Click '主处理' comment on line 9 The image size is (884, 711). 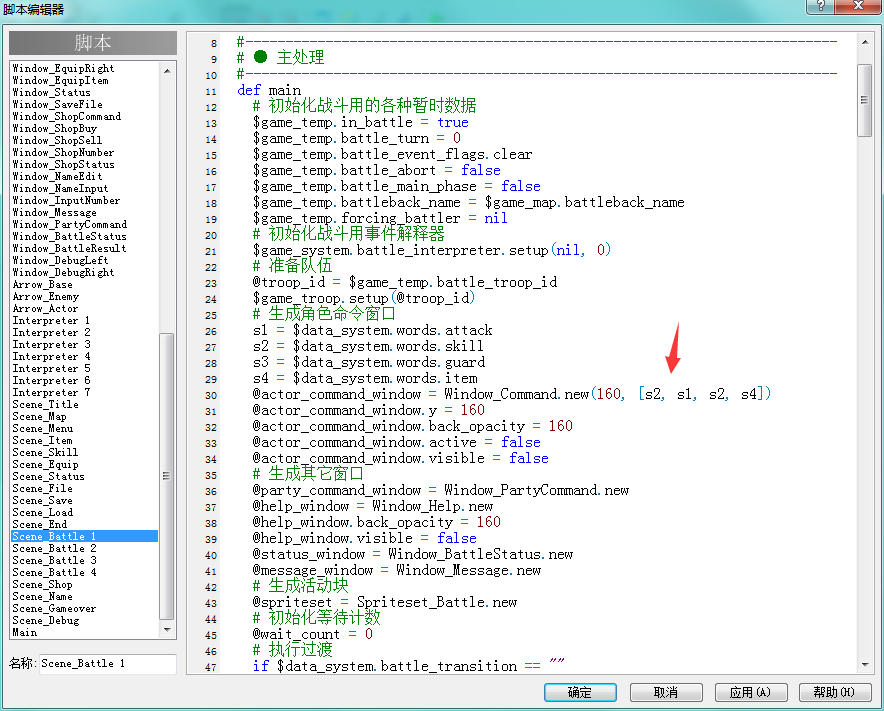[x=300, y=57]
